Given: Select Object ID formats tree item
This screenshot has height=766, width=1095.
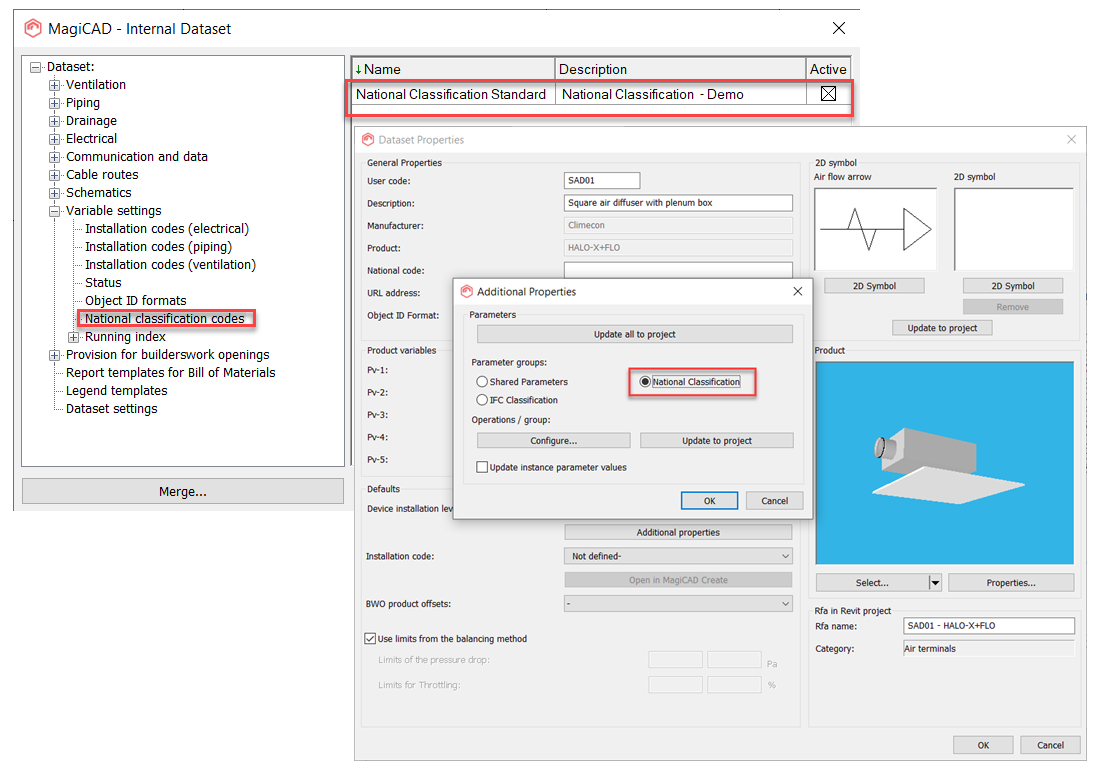Looking at the screenshot, I should tap(135, 301).
